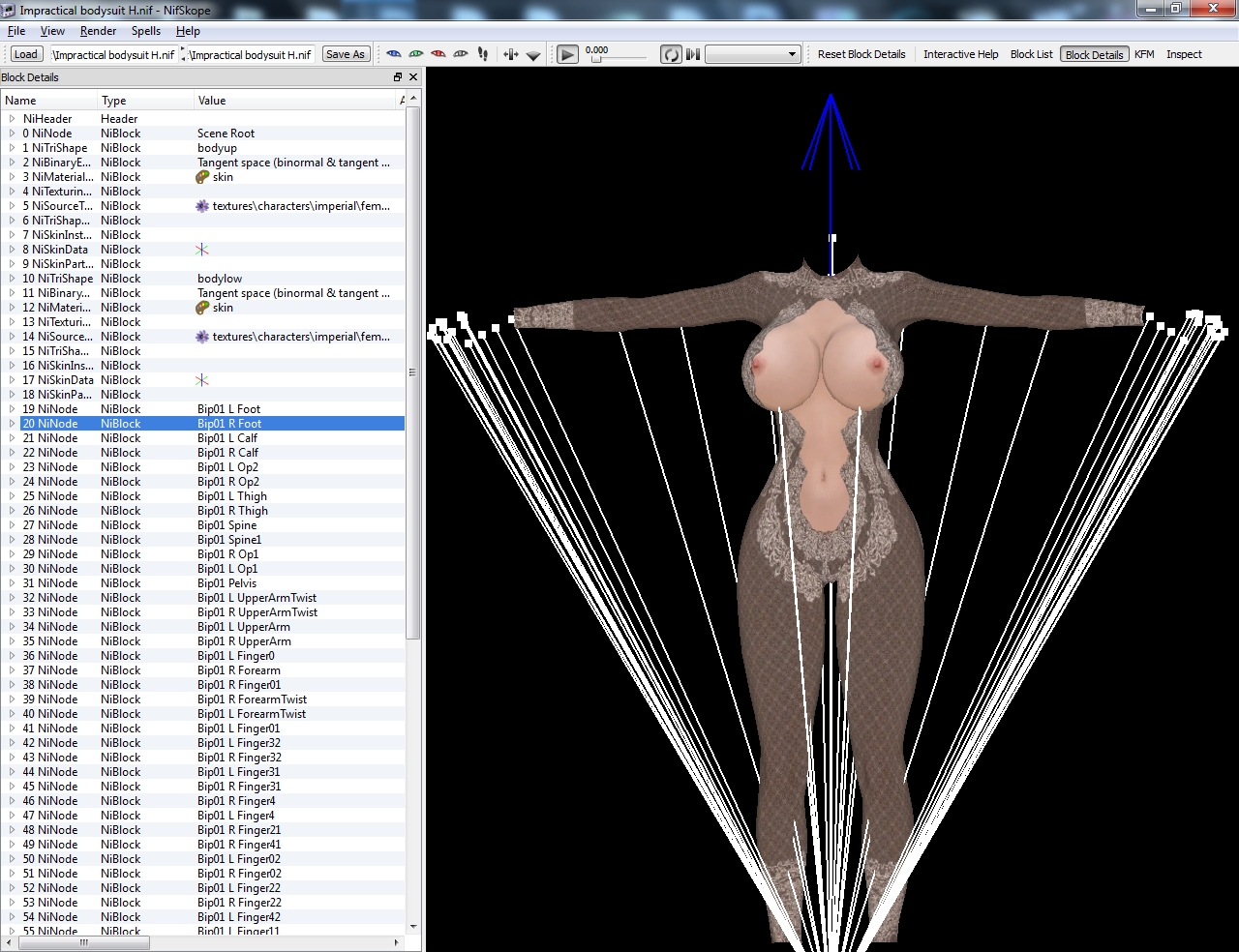This screenshot has height=952, width=1239.
Task: Click the gray eye view icon
Action: tap(460, 54)
